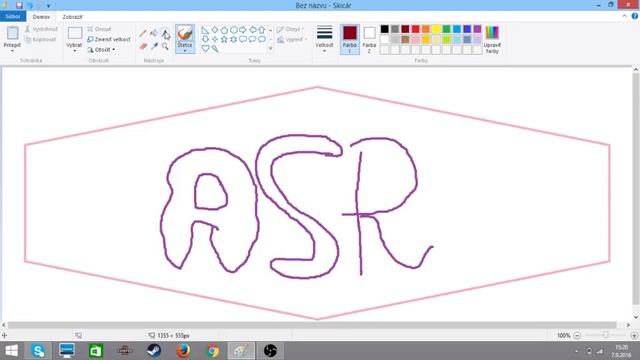This screenshot has width=640, height=360.
Task: Click the vertical scrollbar down arrow
Action: tap(636, 317)
